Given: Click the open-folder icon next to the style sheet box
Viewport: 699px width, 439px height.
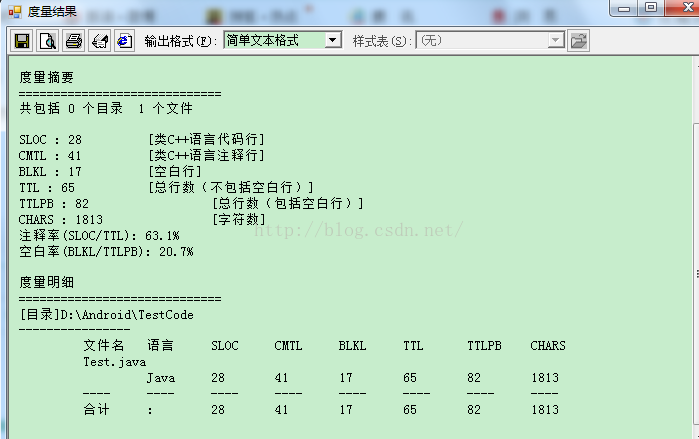Looking at the screenshot, I should 579,41.
